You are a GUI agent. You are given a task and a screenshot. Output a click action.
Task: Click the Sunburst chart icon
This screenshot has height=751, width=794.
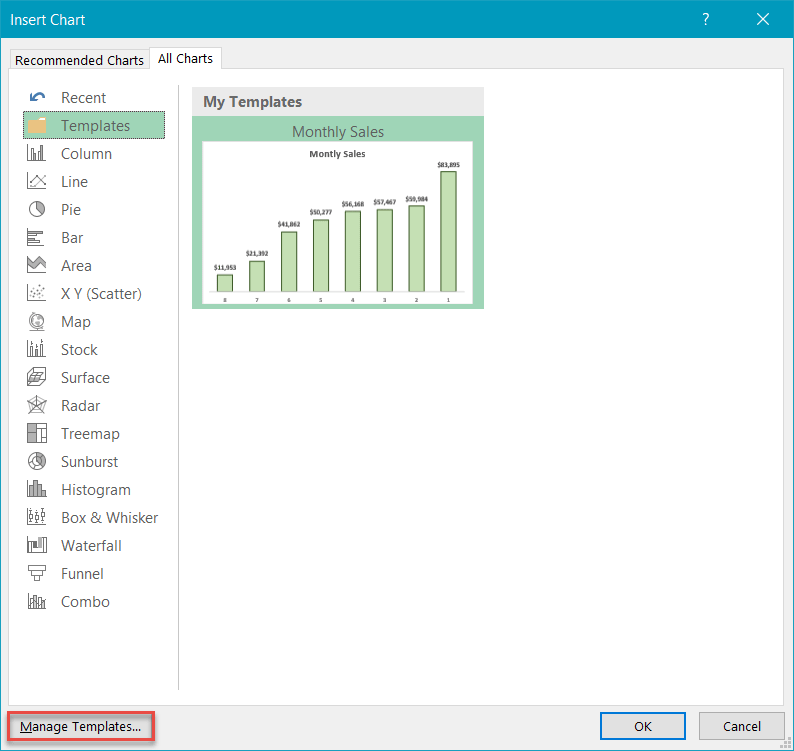(x=36, y=461)
